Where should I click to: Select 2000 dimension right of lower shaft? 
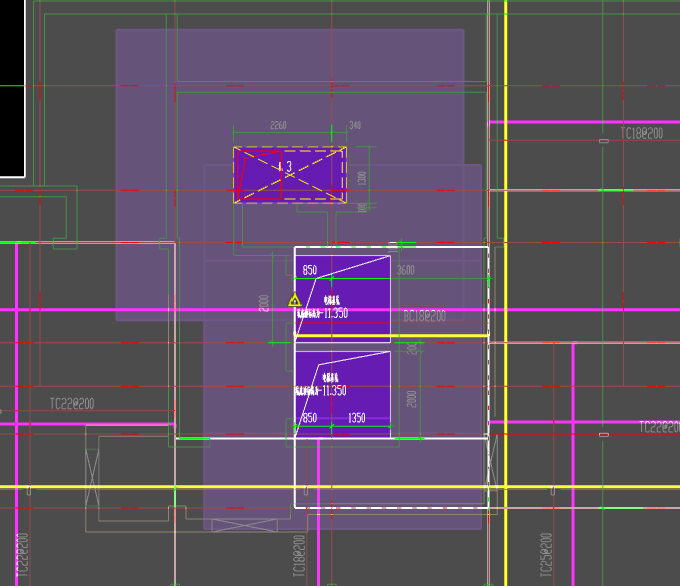click(x=412, y=399)
